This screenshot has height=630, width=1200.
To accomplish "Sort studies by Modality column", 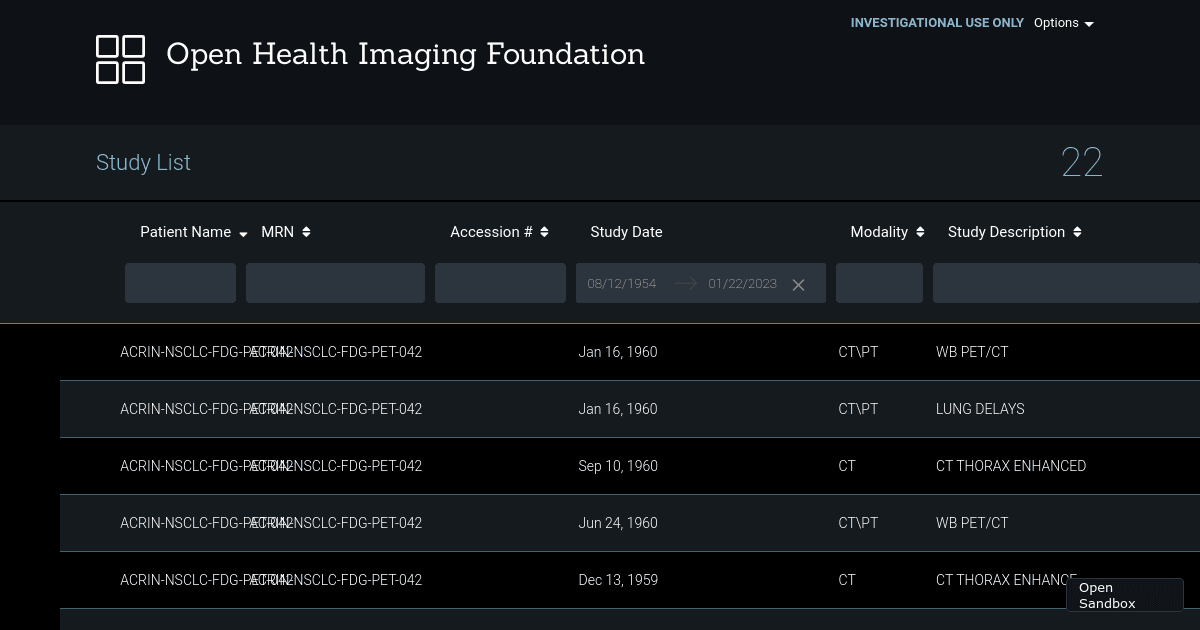I will coord(887,232).
